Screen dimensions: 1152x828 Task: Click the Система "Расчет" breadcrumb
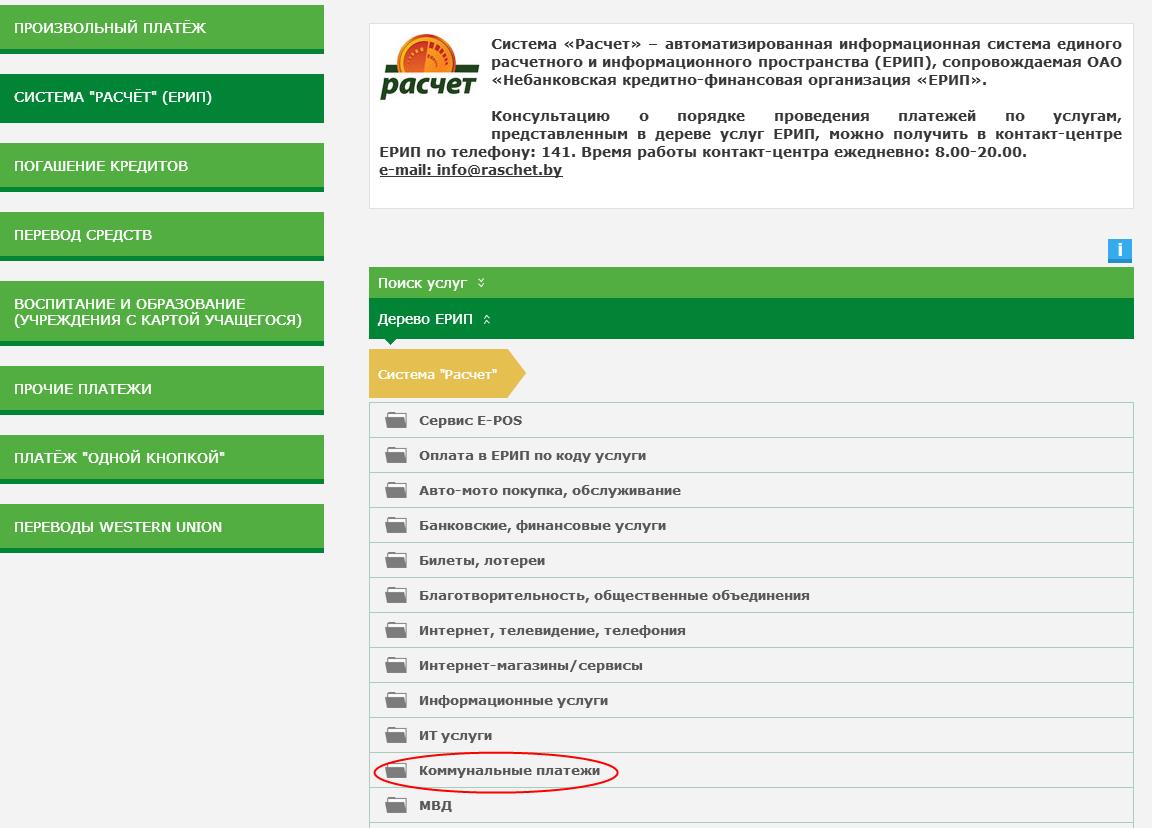click(447, 374)
